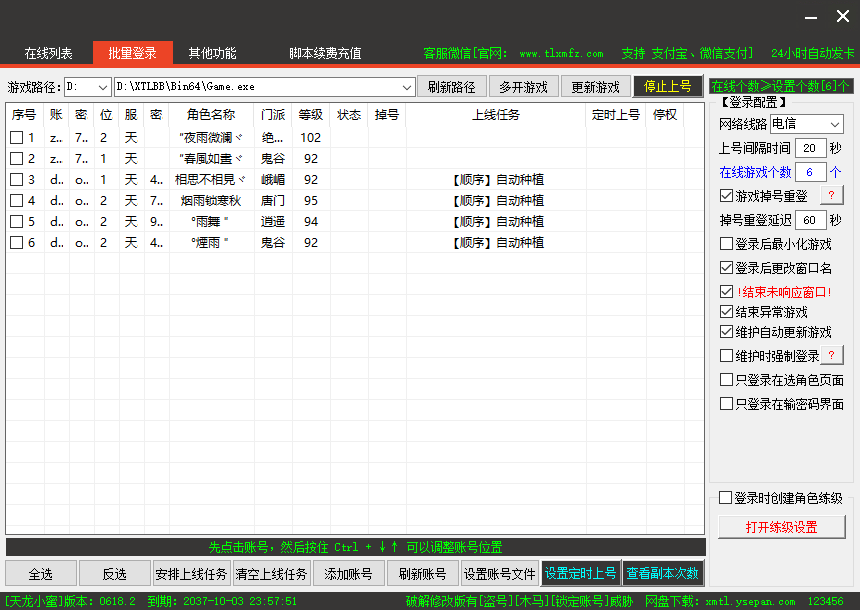Enable 维护时强制登录 checkbox
860x610 pixels.
click(x=726, y=355)
